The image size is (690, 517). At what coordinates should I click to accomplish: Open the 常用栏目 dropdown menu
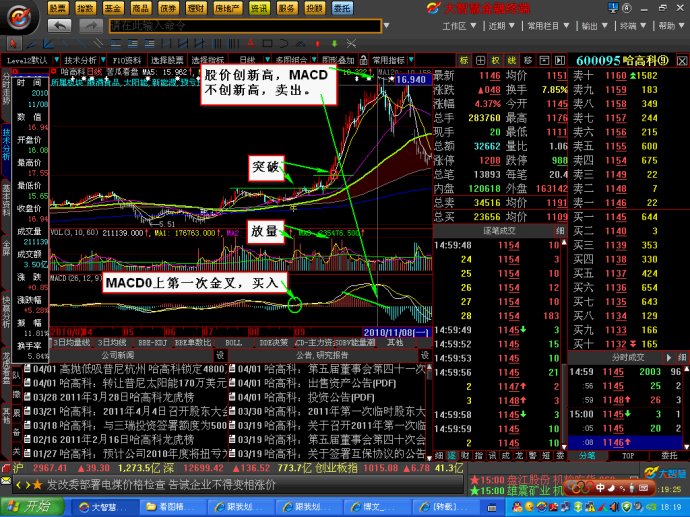point(548,26)
